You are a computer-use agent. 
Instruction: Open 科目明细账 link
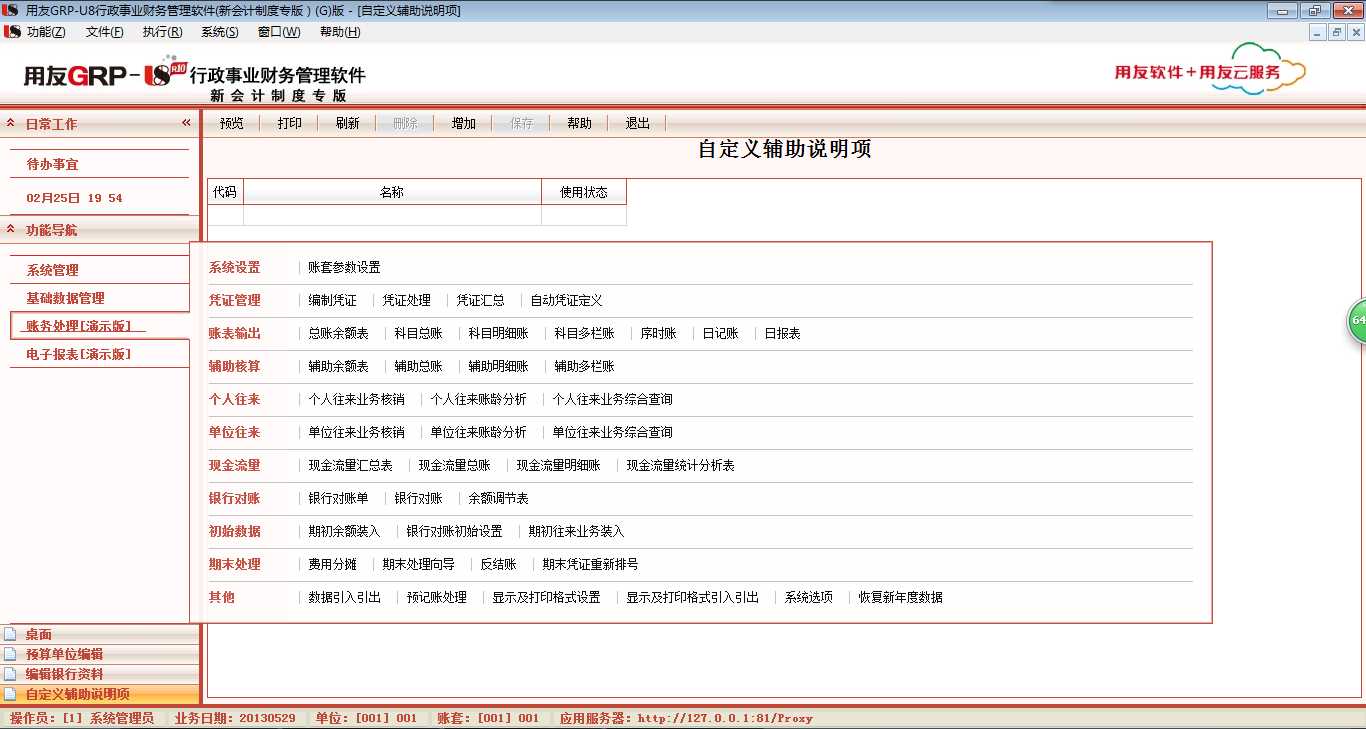(498, 334)
